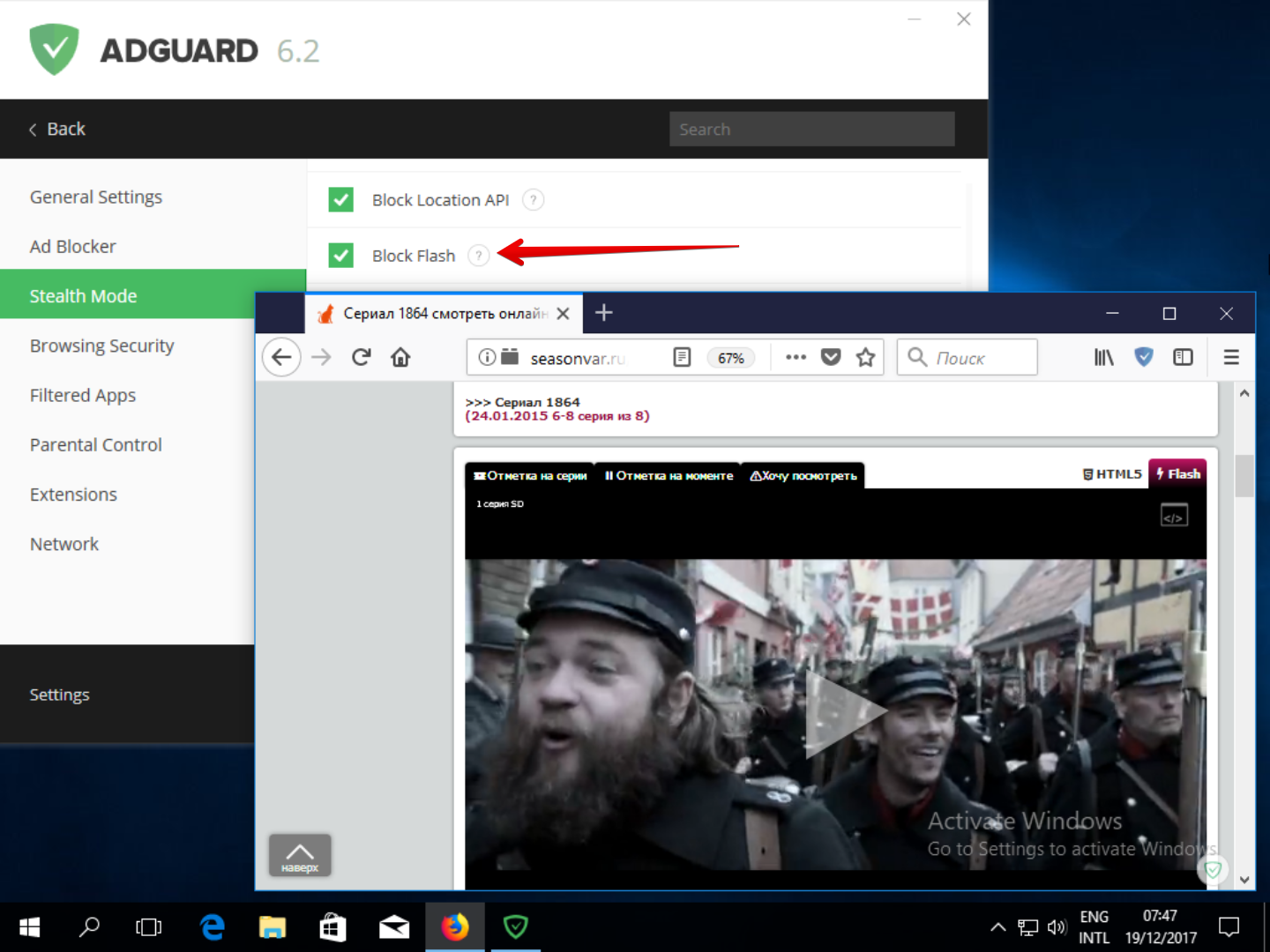Click Back in the AdGuard window

(56, 128)
